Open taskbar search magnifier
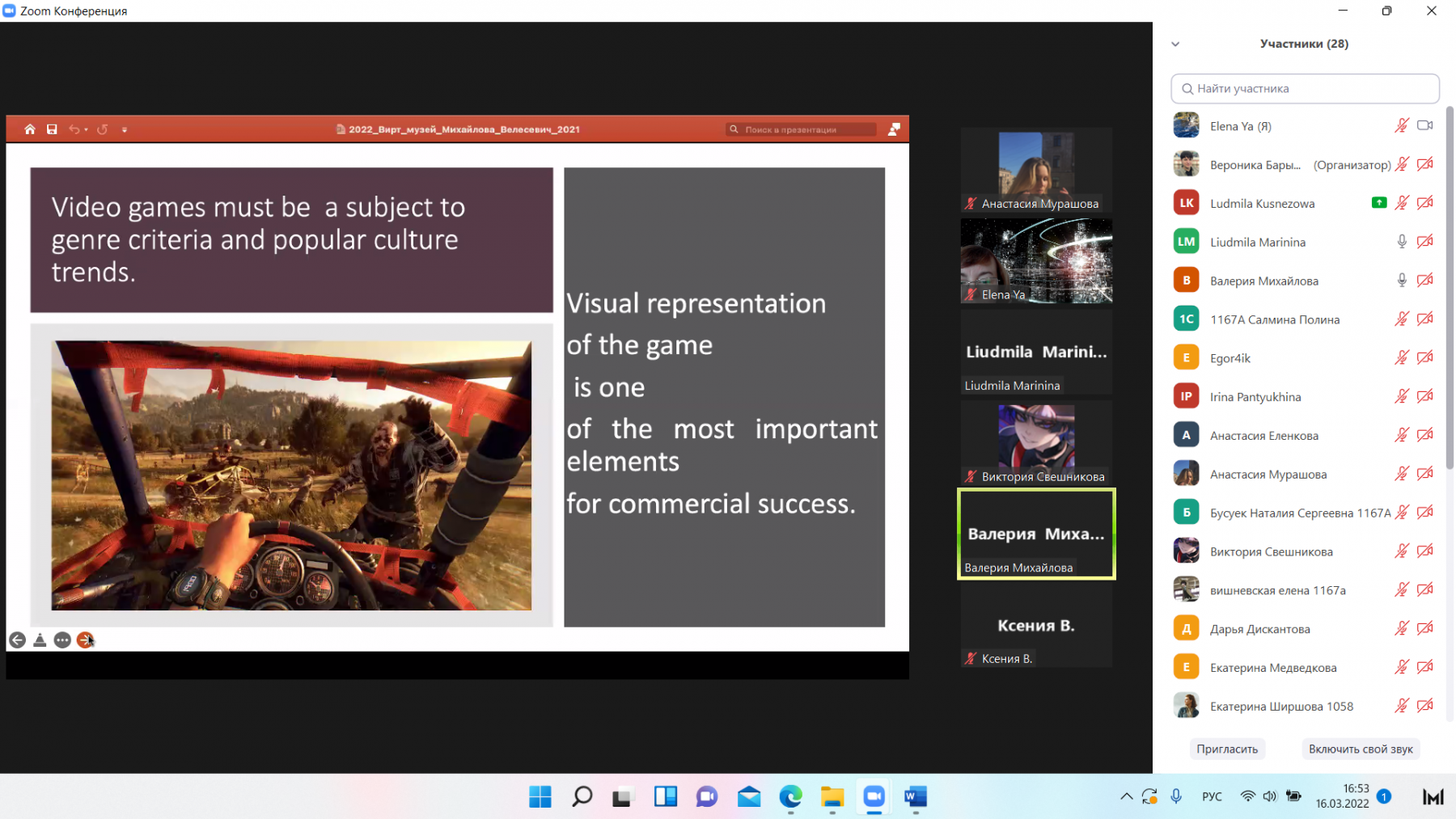This screenshot has width=1456, height=819. point(582,797)
